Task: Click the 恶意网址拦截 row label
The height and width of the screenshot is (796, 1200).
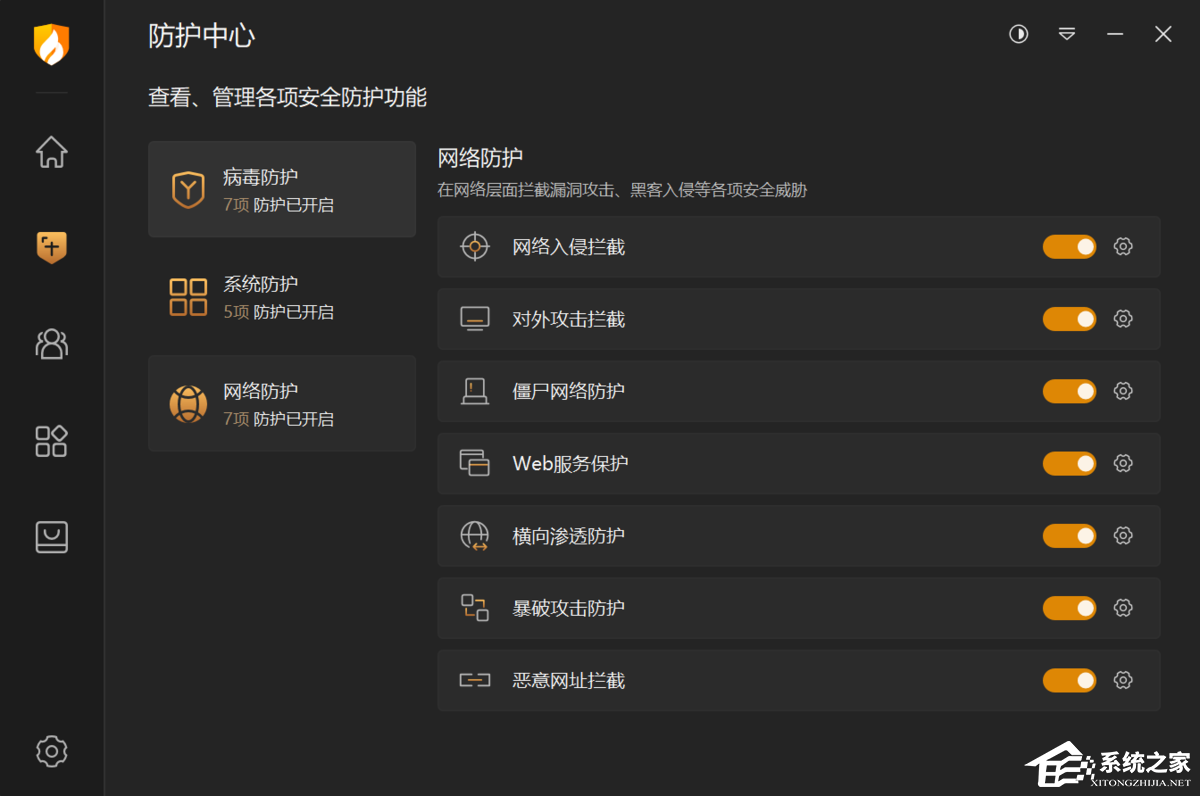Action: pos(569,680)
